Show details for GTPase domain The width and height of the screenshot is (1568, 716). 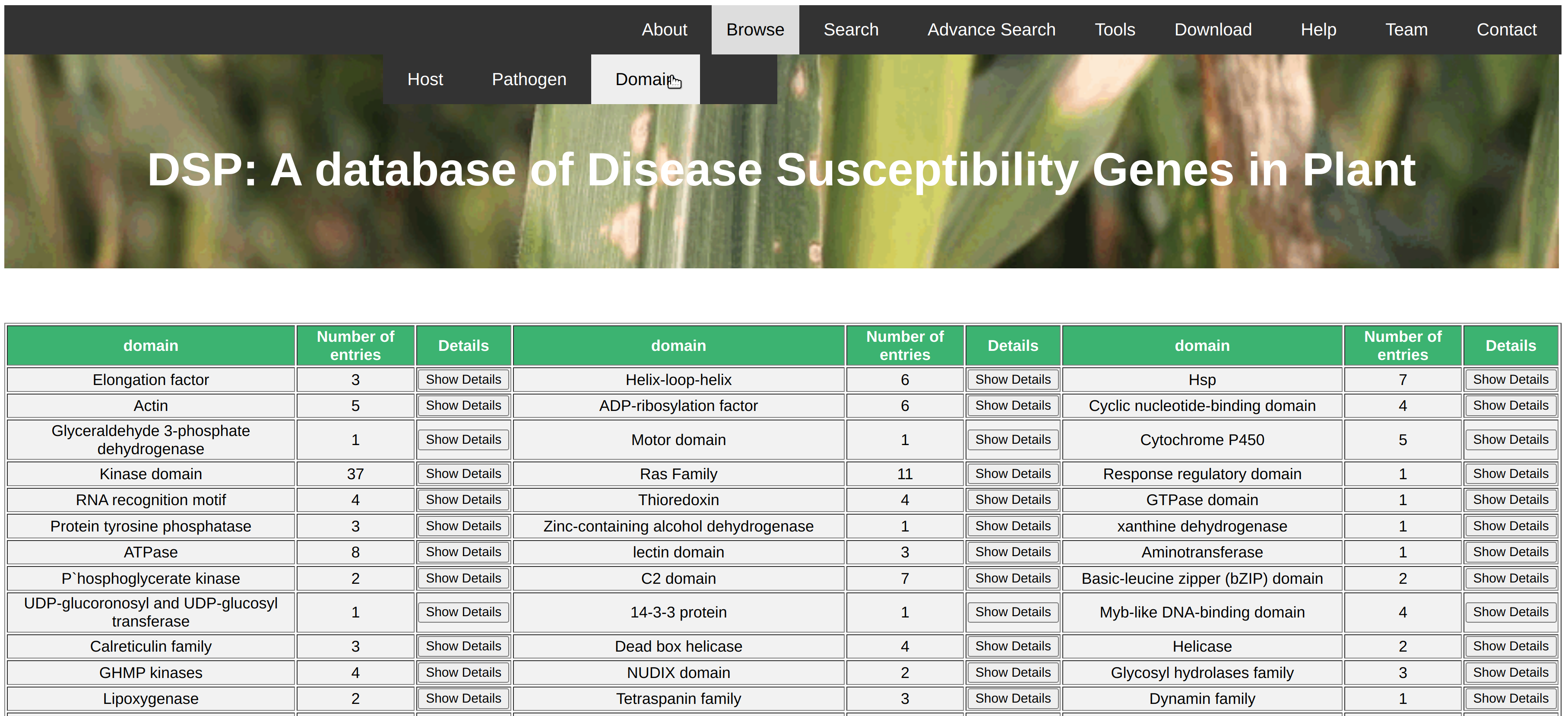pos(1511,500)
